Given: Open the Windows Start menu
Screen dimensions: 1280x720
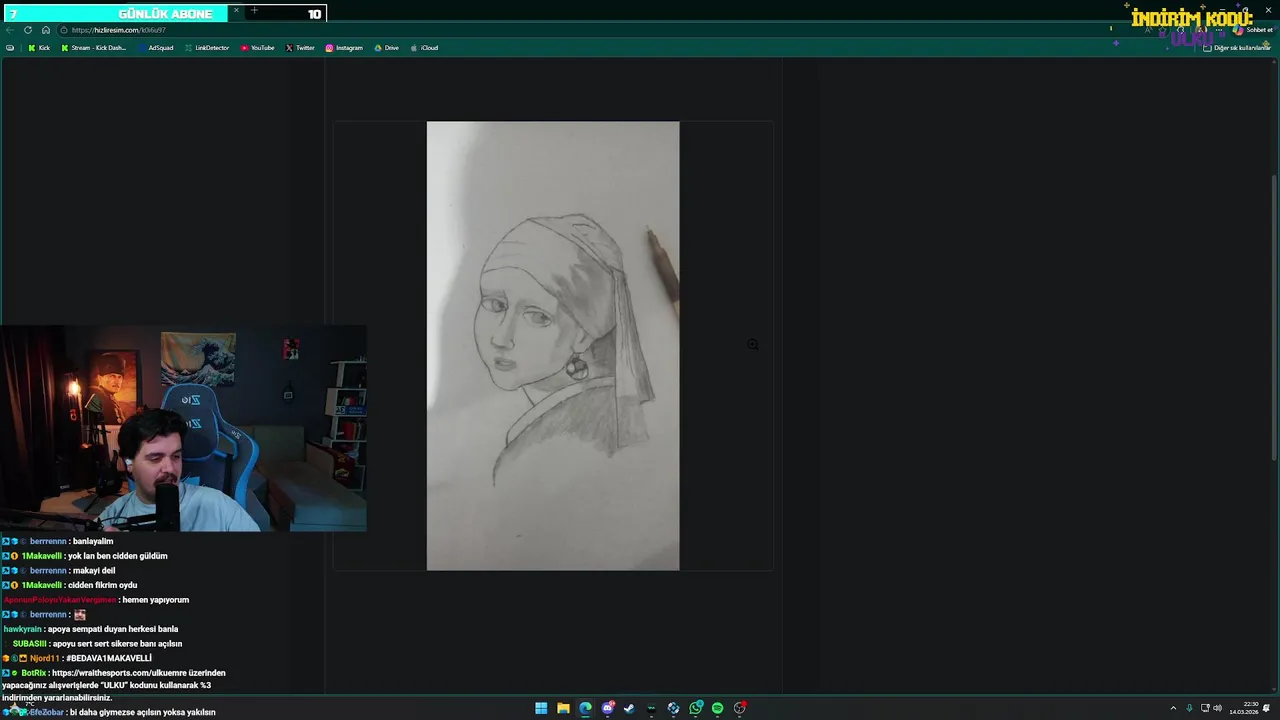Looking at the screenshot, I should click(541, 708).
